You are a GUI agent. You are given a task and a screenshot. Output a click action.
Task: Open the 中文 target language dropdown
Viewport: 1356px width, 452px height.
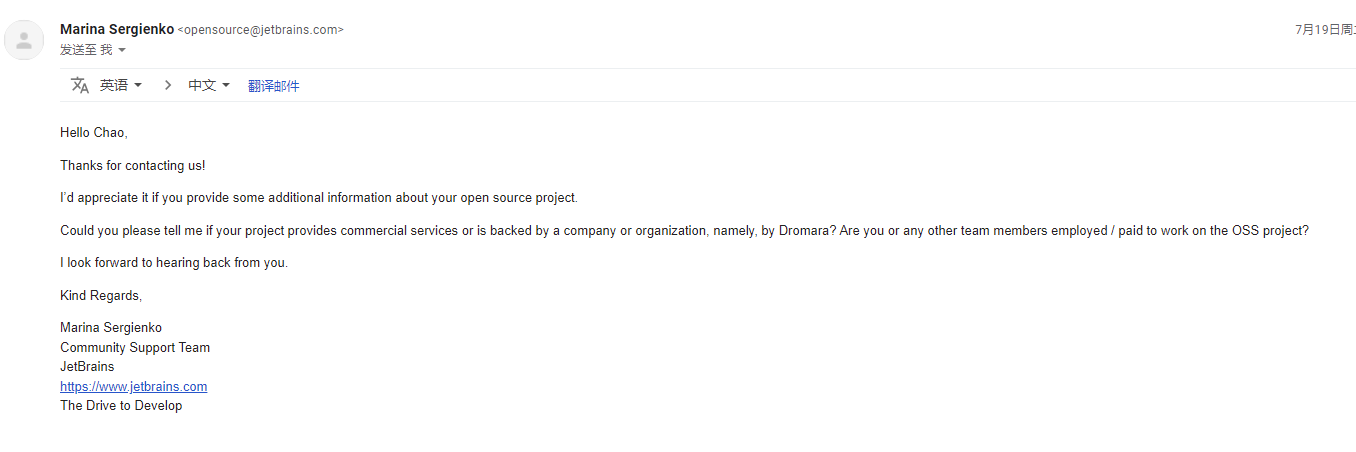click(x=209, y=85)
